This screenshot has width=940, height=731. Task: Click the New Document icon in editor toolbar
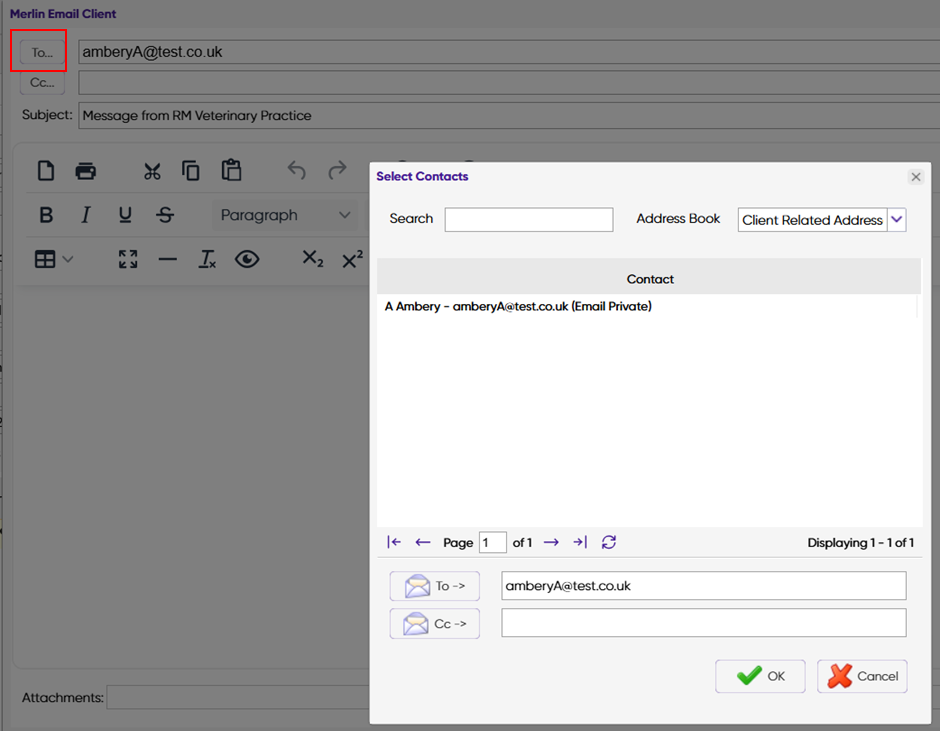46,171
